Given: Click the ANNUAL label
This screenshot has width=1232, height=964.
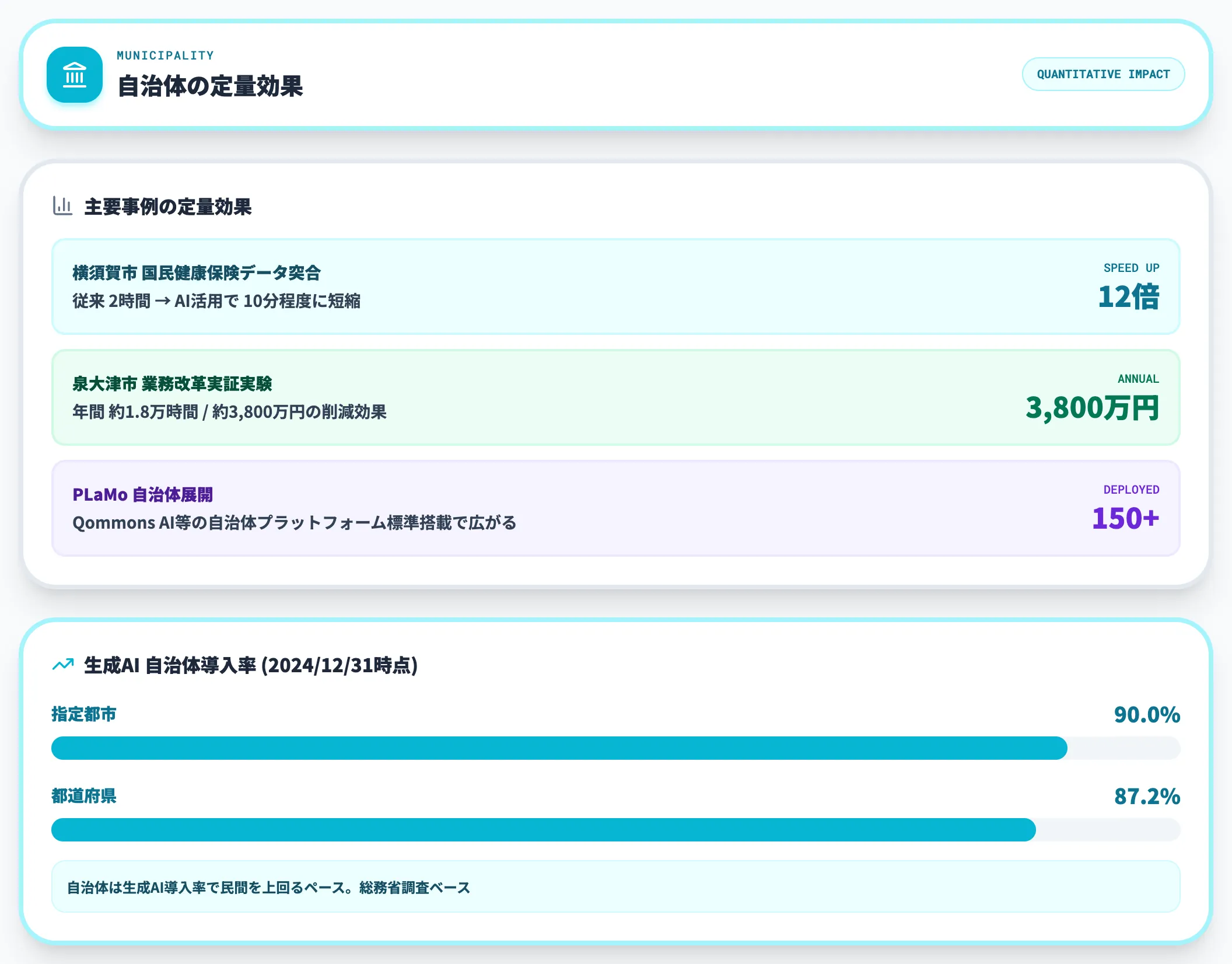Looking at the screenshot, I should coord(1138,379).
